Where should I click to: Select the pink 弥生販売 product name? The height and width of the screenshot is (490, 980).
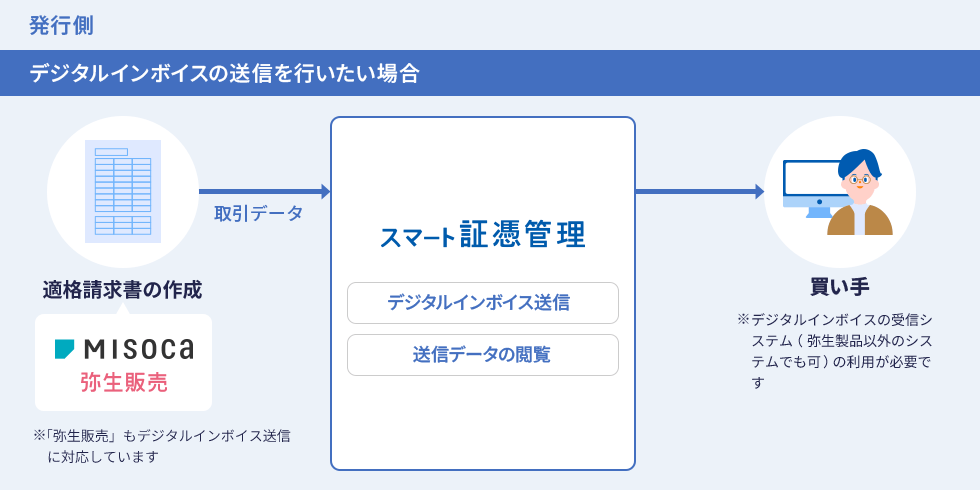point(123,383)
